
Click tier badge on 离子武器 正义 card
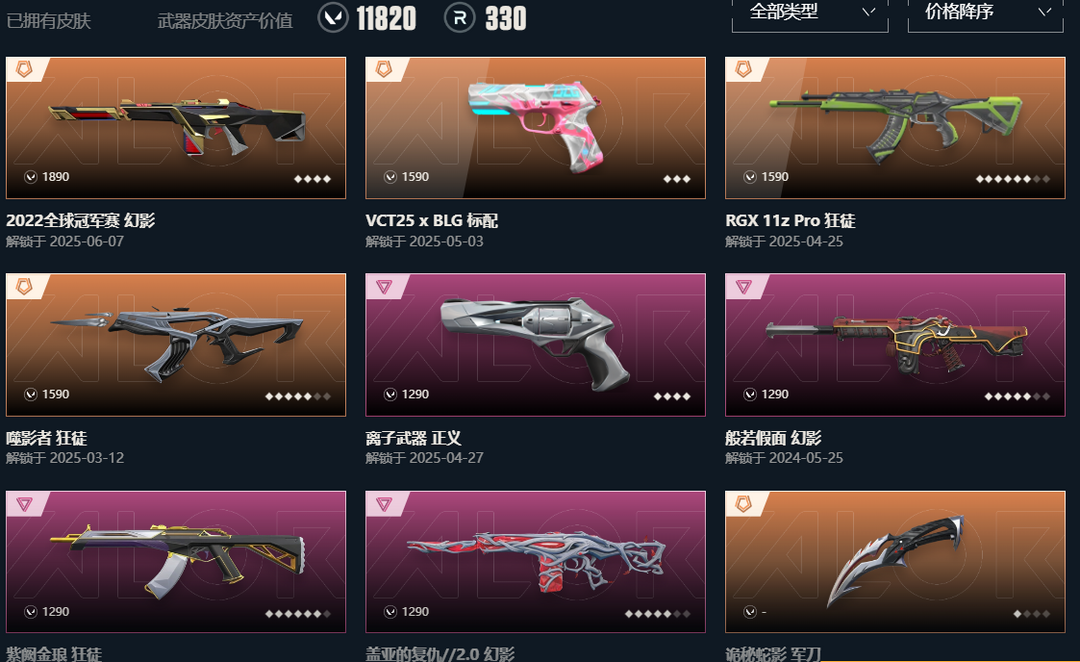click(x=384, y=286)
